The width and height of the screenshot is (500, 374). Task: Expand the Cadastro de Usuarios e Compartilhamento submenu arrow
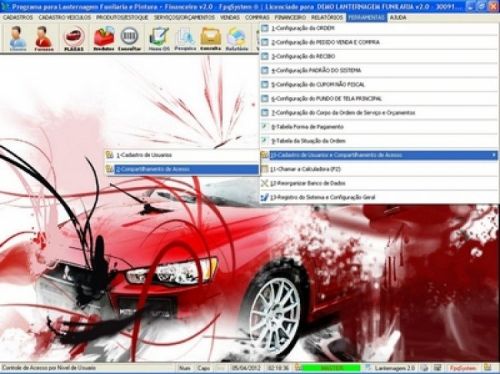pyautogui.click(x=494, y=155)
